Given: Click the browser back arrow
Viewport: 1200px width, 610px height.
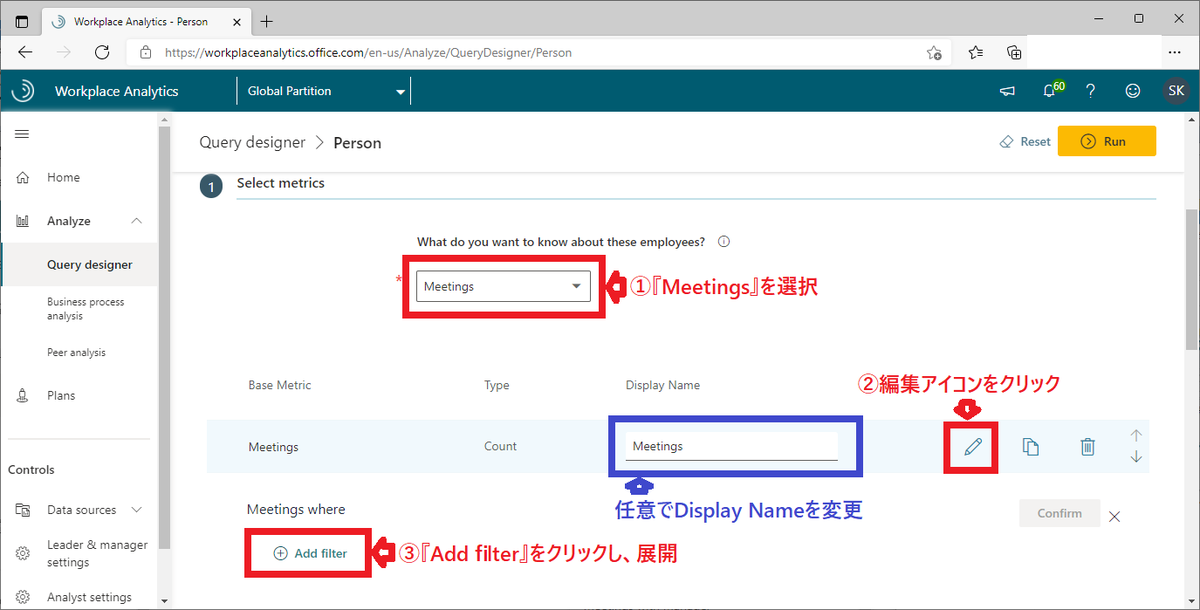Looking at the screenshot, I should [x=25, y=53].
